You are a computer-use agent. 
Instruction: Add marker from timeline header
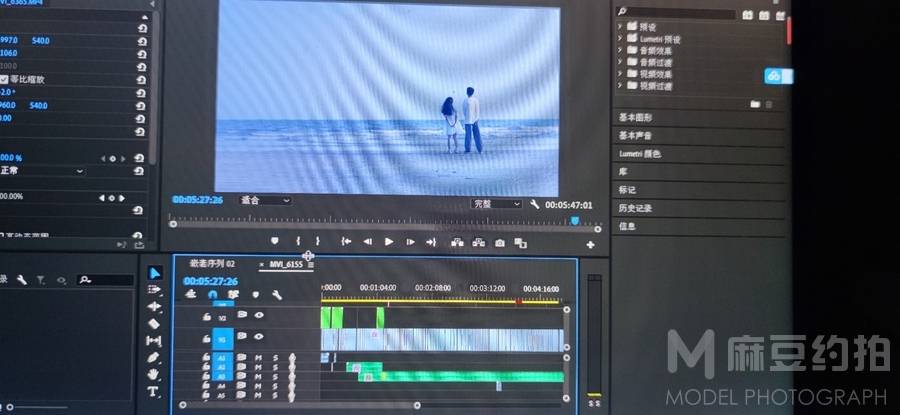pos(255,294)
